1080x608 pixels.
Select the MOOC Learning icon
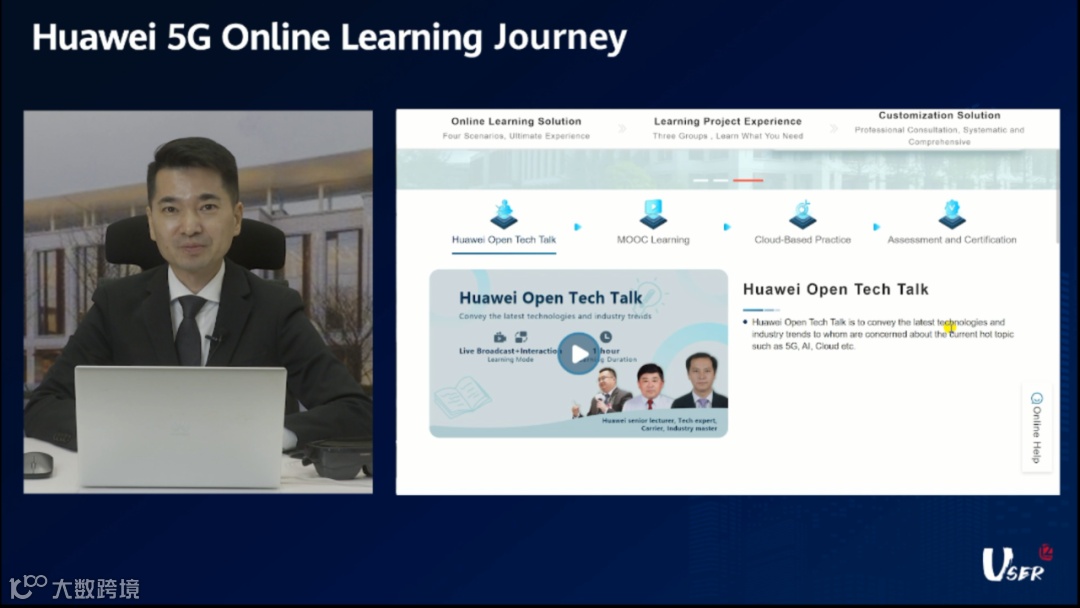(x=653, y=214)
